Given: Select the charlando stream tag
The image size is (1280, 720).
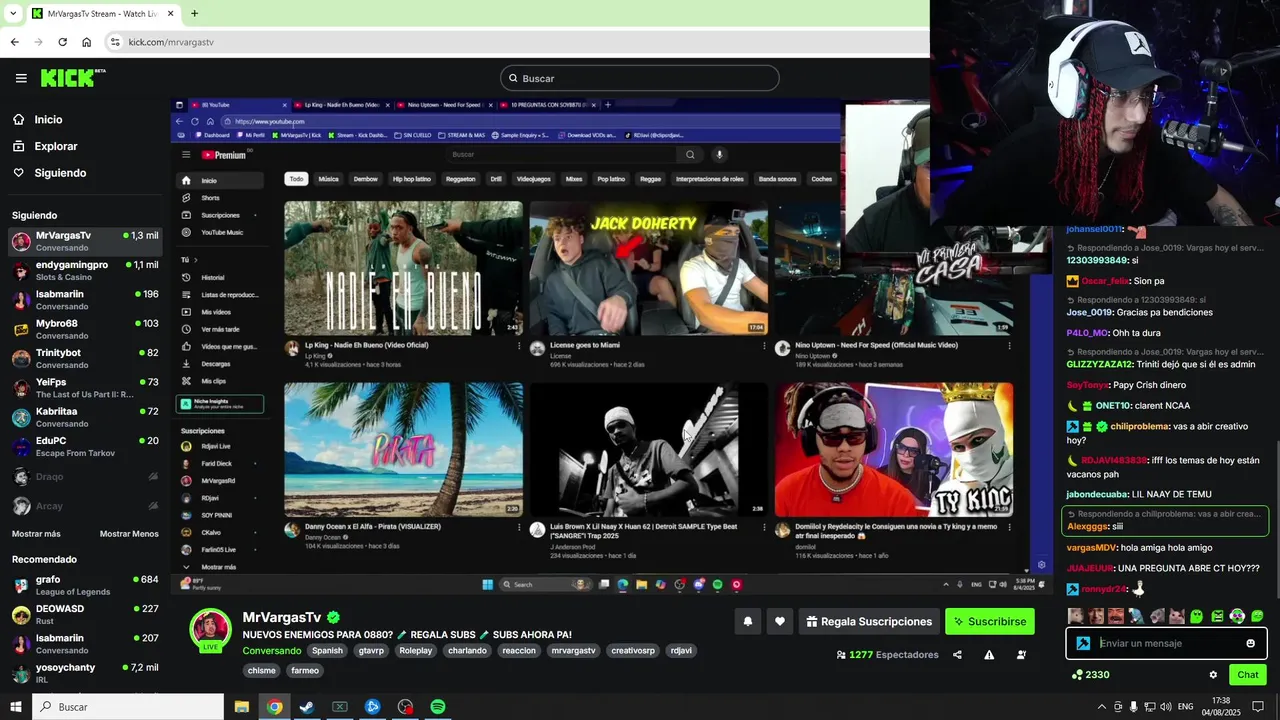Looking at the screenshot, I should pyautogui.click(x=467, y=650).
